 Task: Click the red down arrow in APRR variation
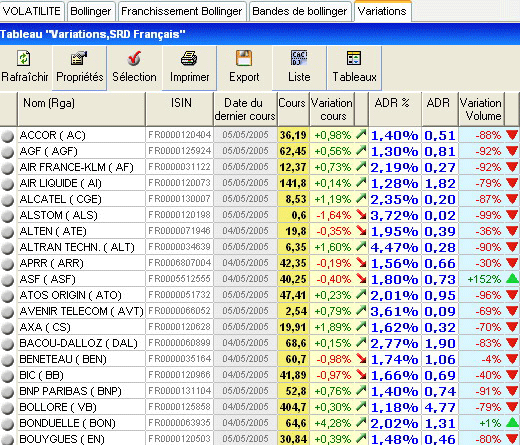(361, 263)
